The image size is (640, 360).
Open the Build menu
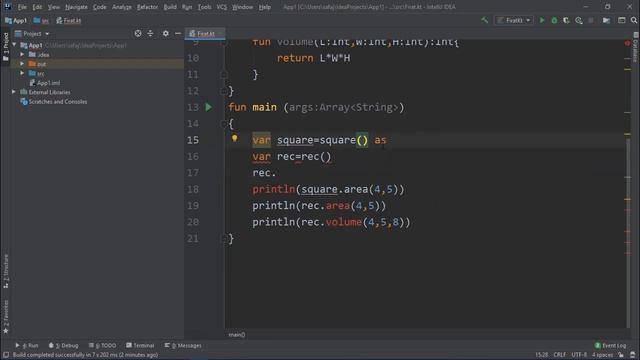click(x=170, y=7)
